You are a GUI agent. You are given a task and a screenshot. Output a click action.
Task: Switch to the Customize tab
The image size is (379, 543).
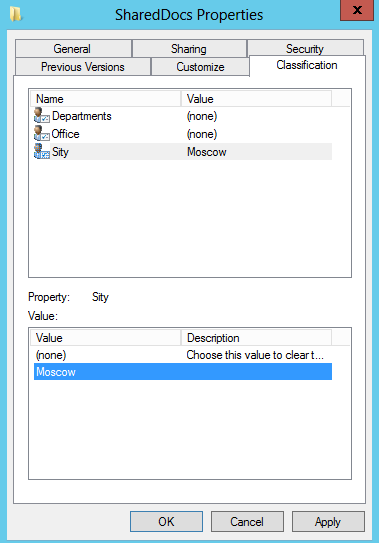pos(200,67)
